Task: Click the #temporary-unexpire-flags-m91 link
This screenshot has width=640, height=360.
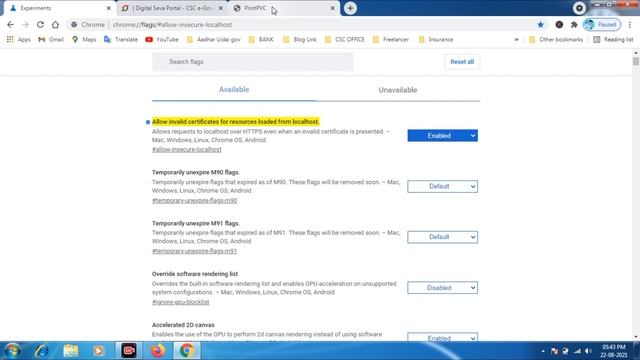Action: (194, 251)
